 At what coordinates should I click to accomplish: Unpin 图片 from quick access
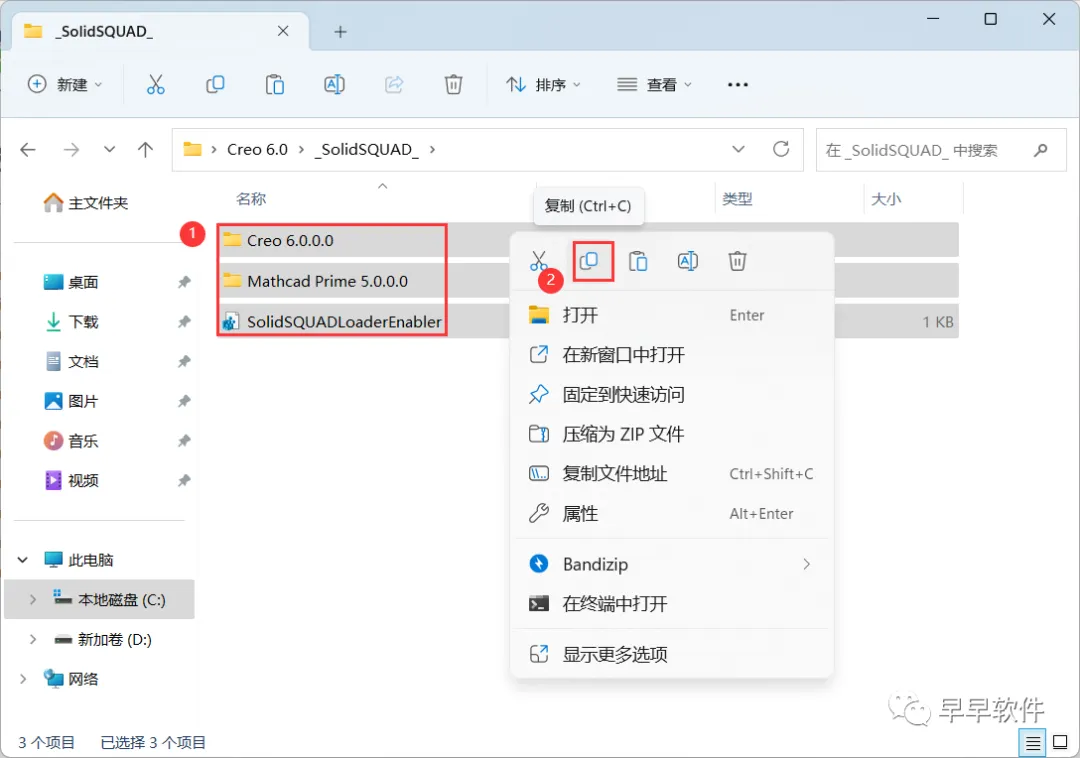coord(184,401)
